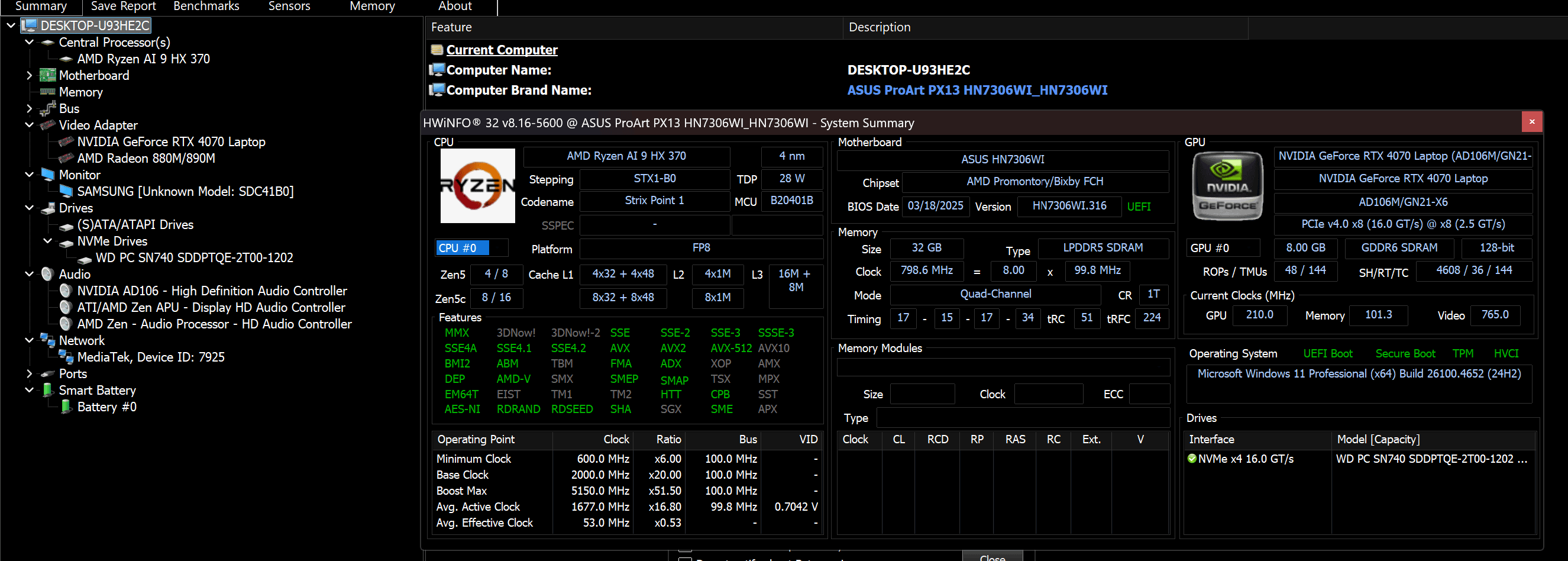Collapse the DESKTOP-U93HE2C root node
1568x561 pixels.
[11, 25]
